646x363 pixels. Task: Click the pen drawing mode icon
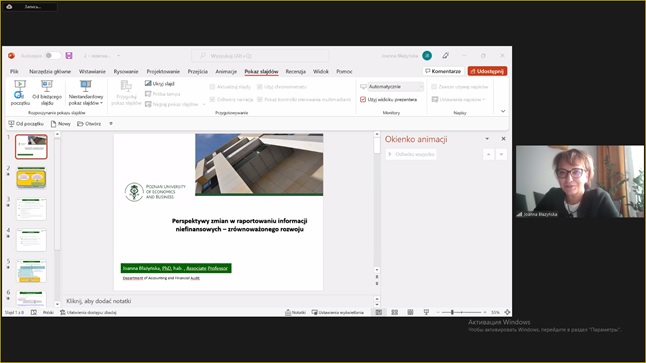pyautogui.click(x=445, y=56)
